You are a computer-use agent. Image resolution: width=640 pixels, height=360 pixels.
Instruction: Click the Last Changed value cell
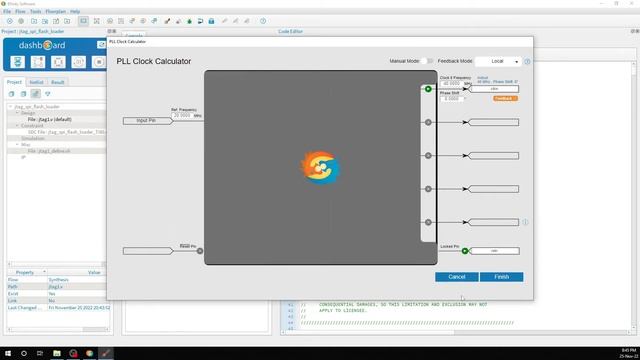(x=79, y=308)
